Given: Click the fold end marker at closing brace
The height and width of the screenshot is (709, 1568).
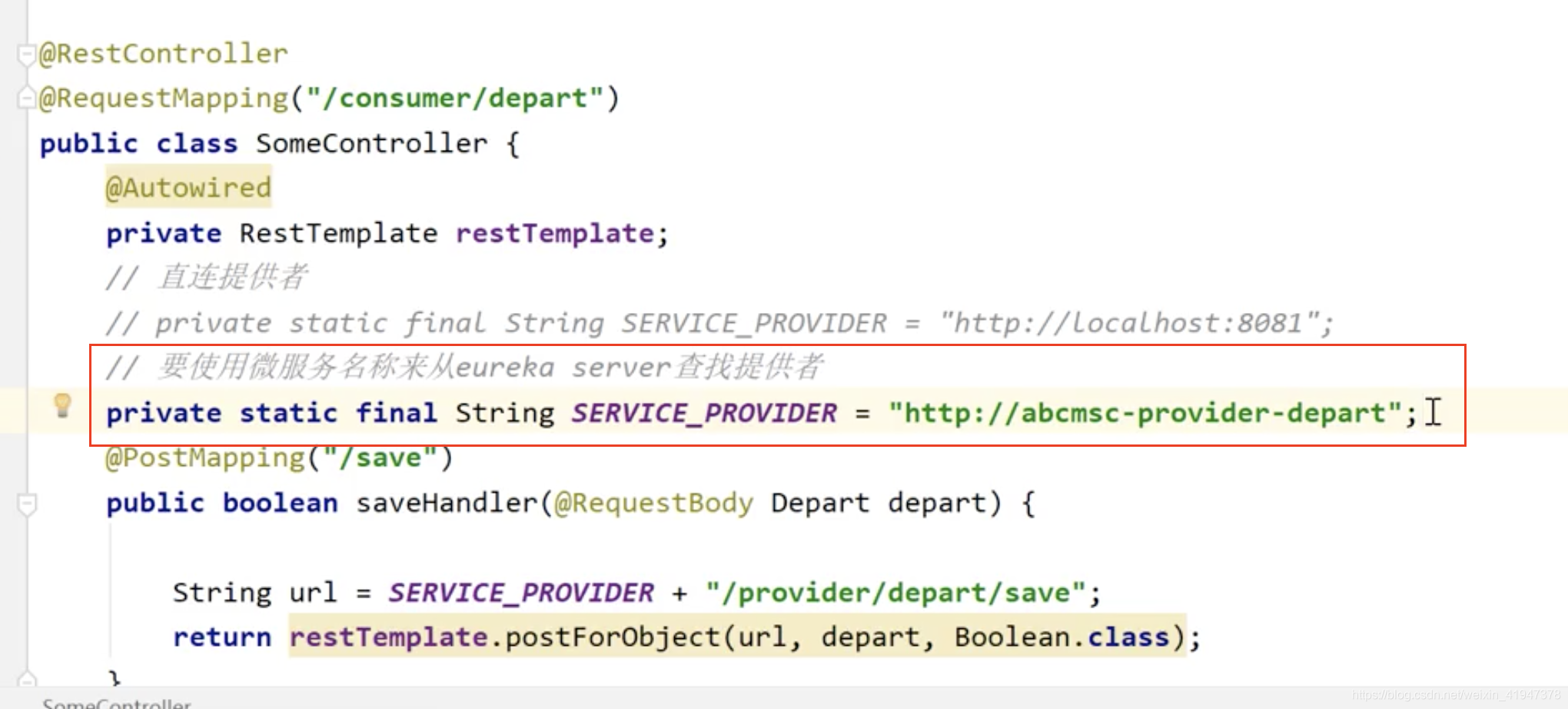Looking at the screenshot, I should (27, 679).
